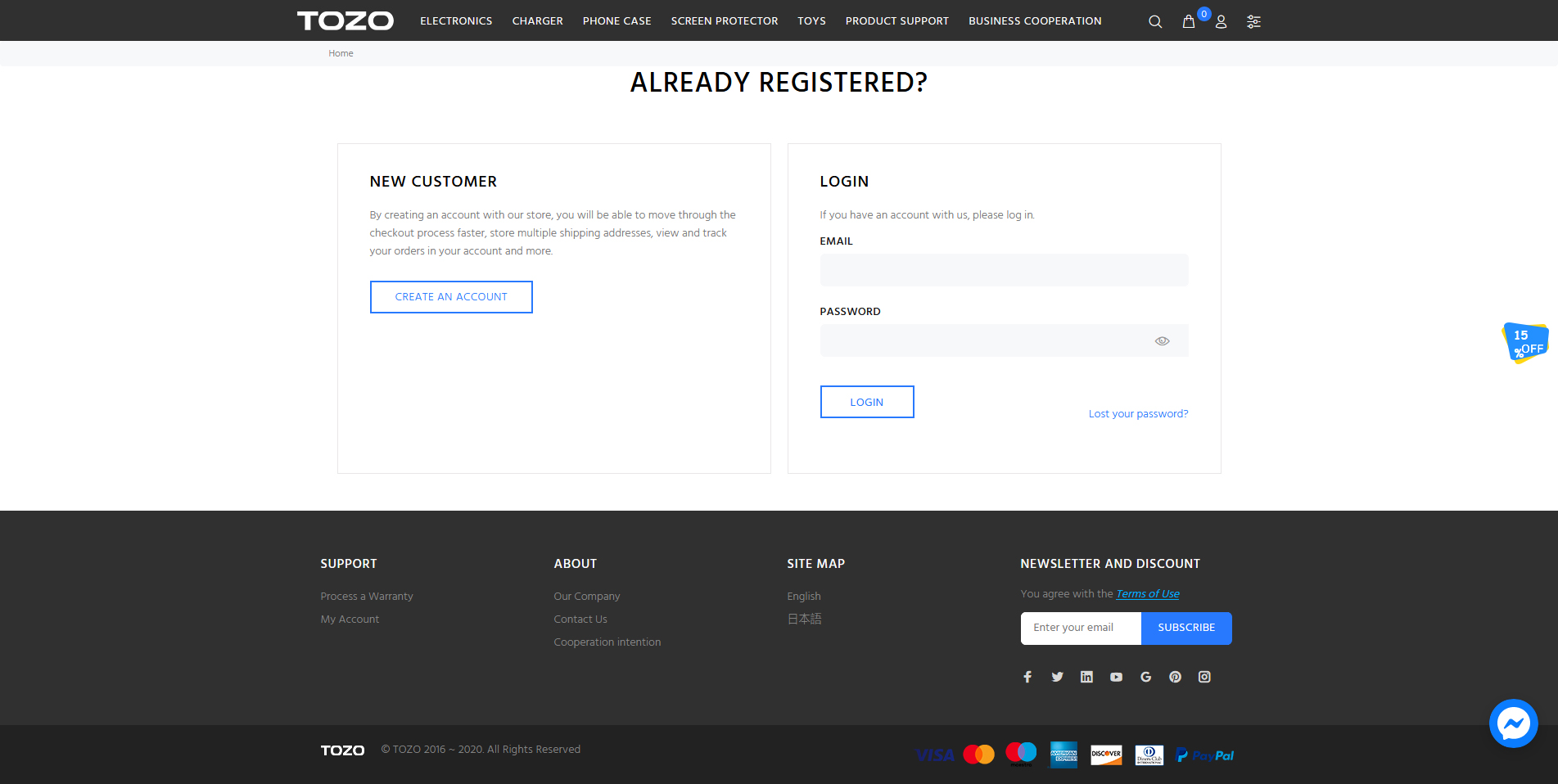Screen dimensions: 1558x784
Task: Expand the Product Support menu
Action: (896, 21)
